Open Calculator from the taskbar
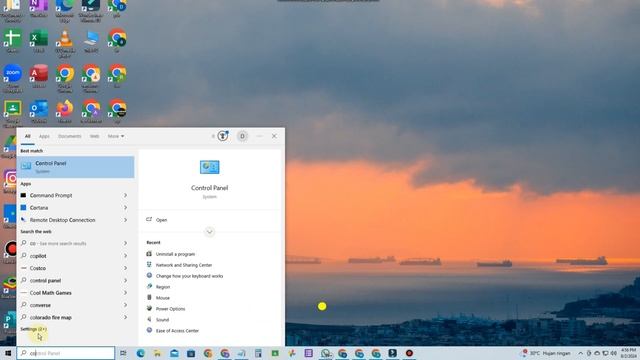Image resolution: width=640 pixels, height=360 pixels. (x=258, y=353)
